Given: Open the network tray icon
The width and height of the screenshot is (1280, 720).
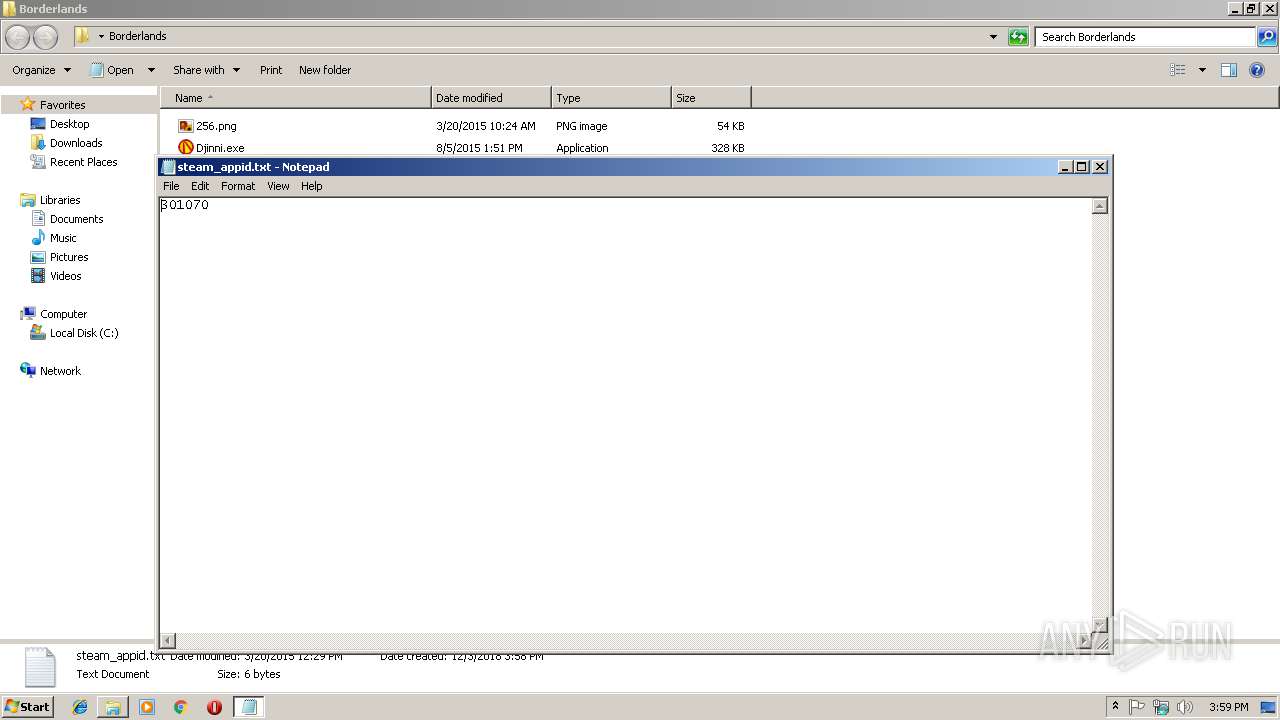Looking at the screenshot, I should pos(1161,707).
